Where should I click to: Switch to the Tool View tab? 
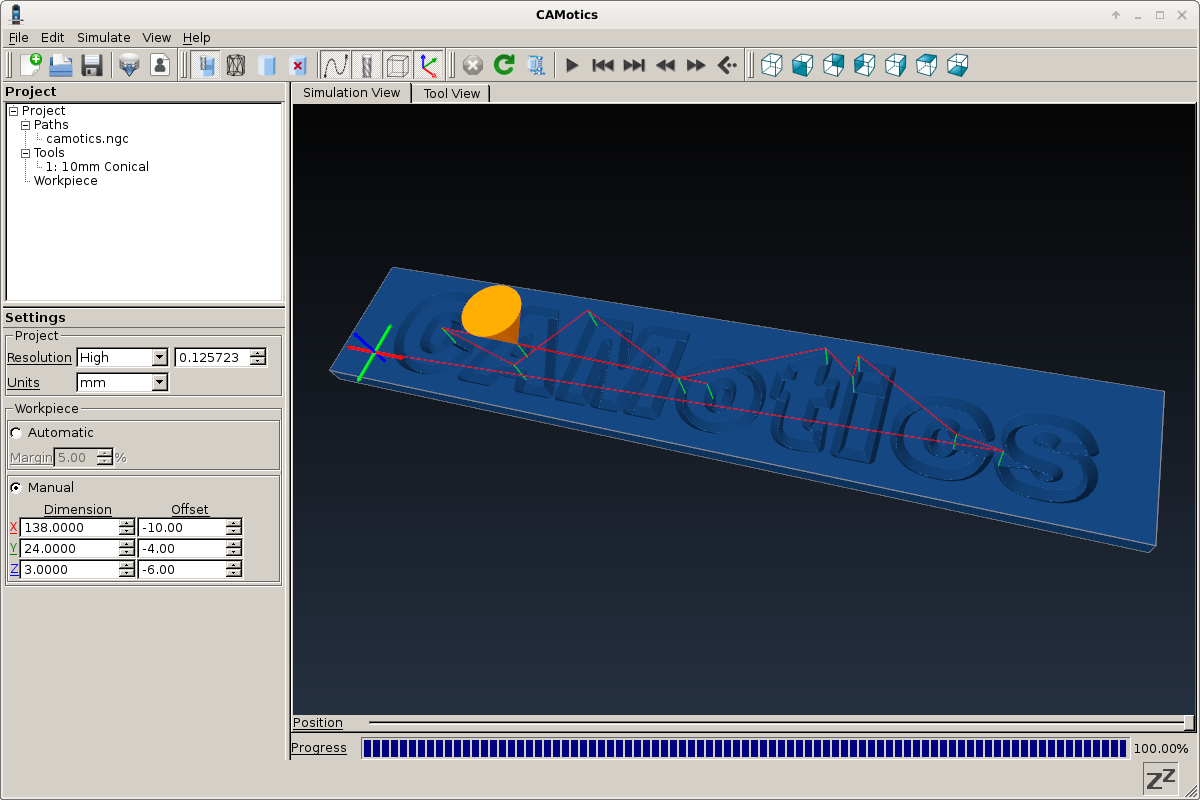[452, 93]
